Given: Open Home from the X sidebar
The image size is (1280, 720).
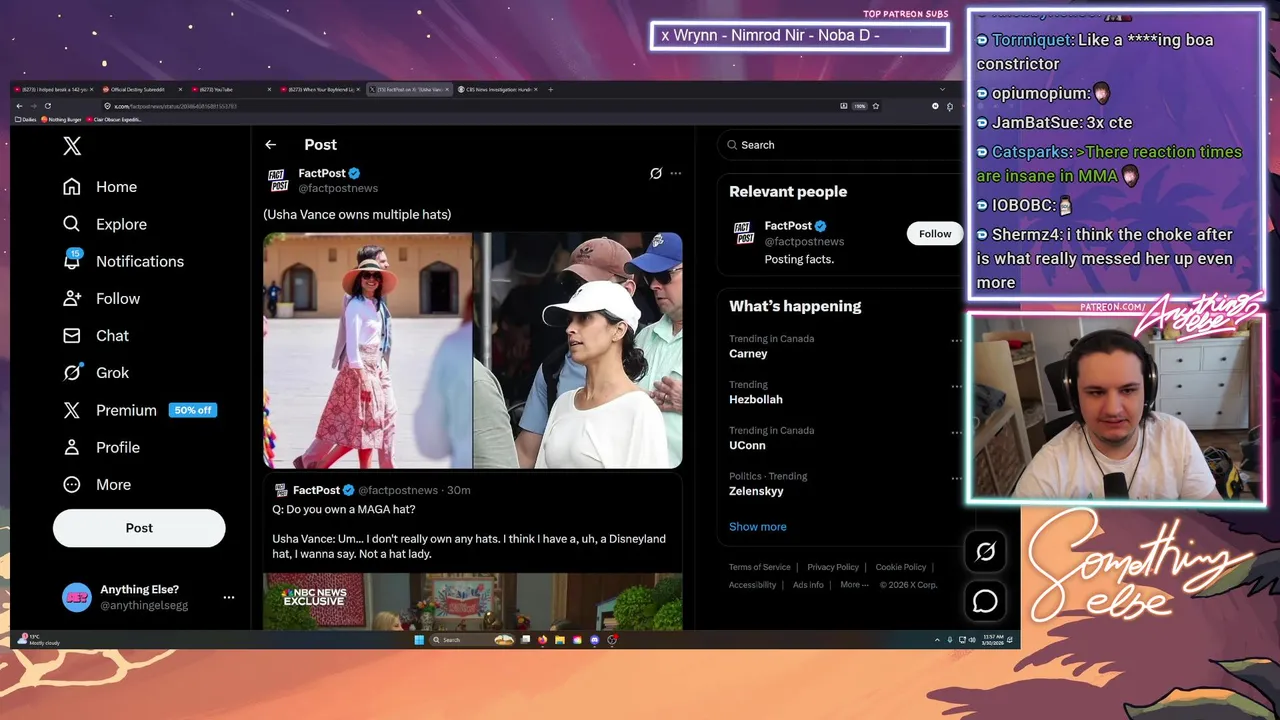Looking at the screenshot, I should [100, 187].
